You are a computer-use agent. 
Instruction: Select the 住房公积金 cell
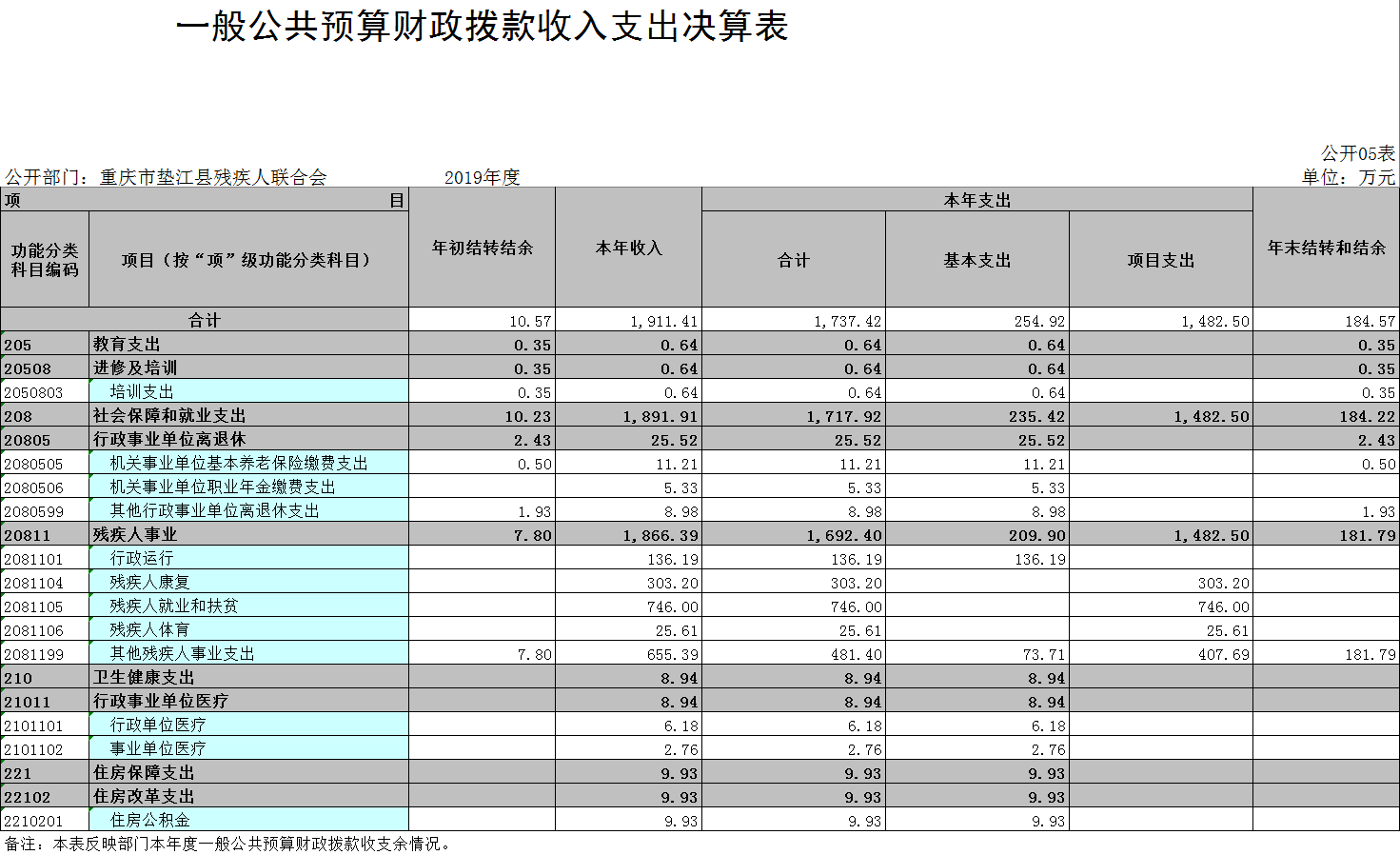pos(249,820)
